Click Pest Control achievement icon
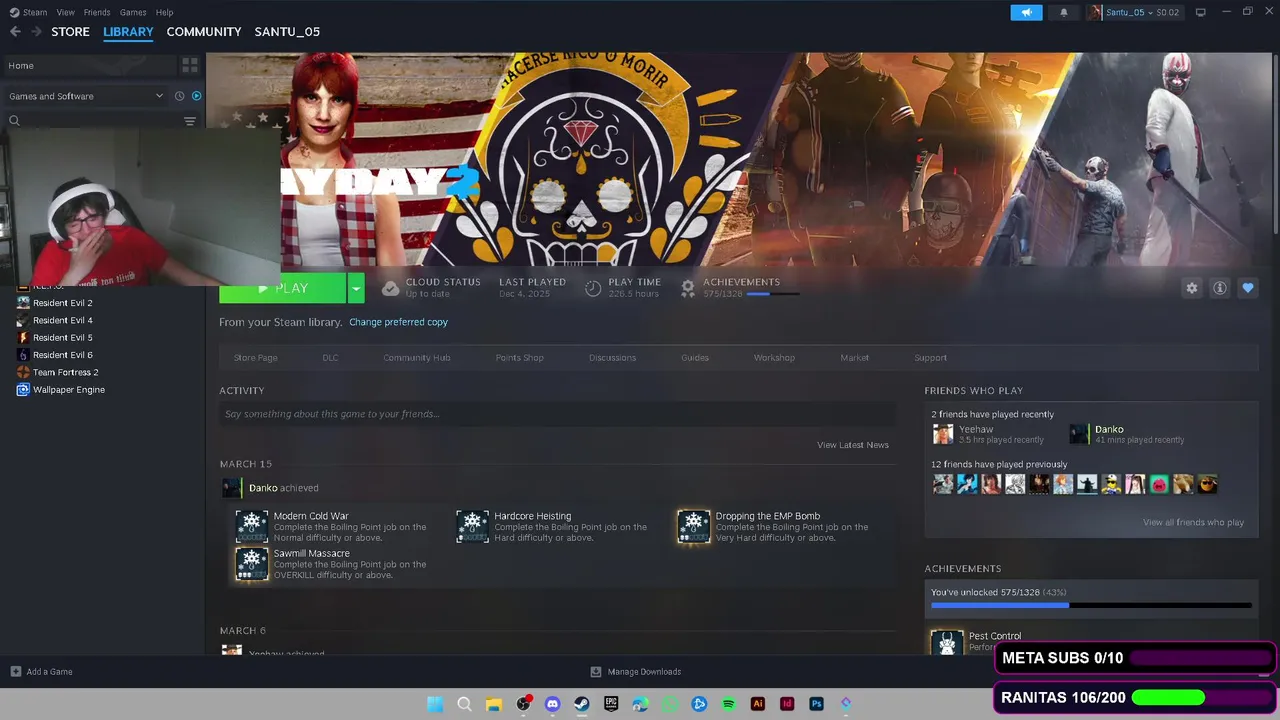The height and width of the screenshot is (720, 1280). (946, 641)
